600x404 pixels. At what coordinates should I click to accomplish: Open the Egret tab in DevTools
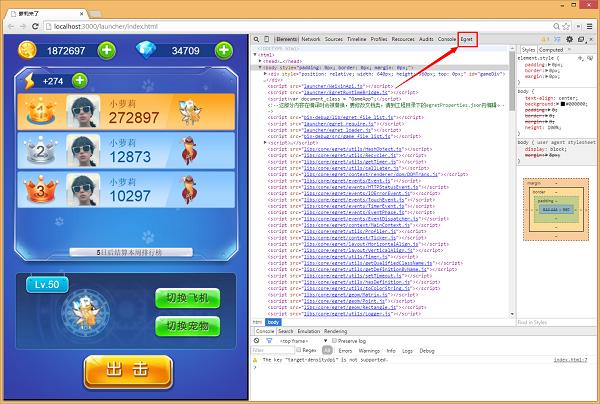click(x=467, y=39)
